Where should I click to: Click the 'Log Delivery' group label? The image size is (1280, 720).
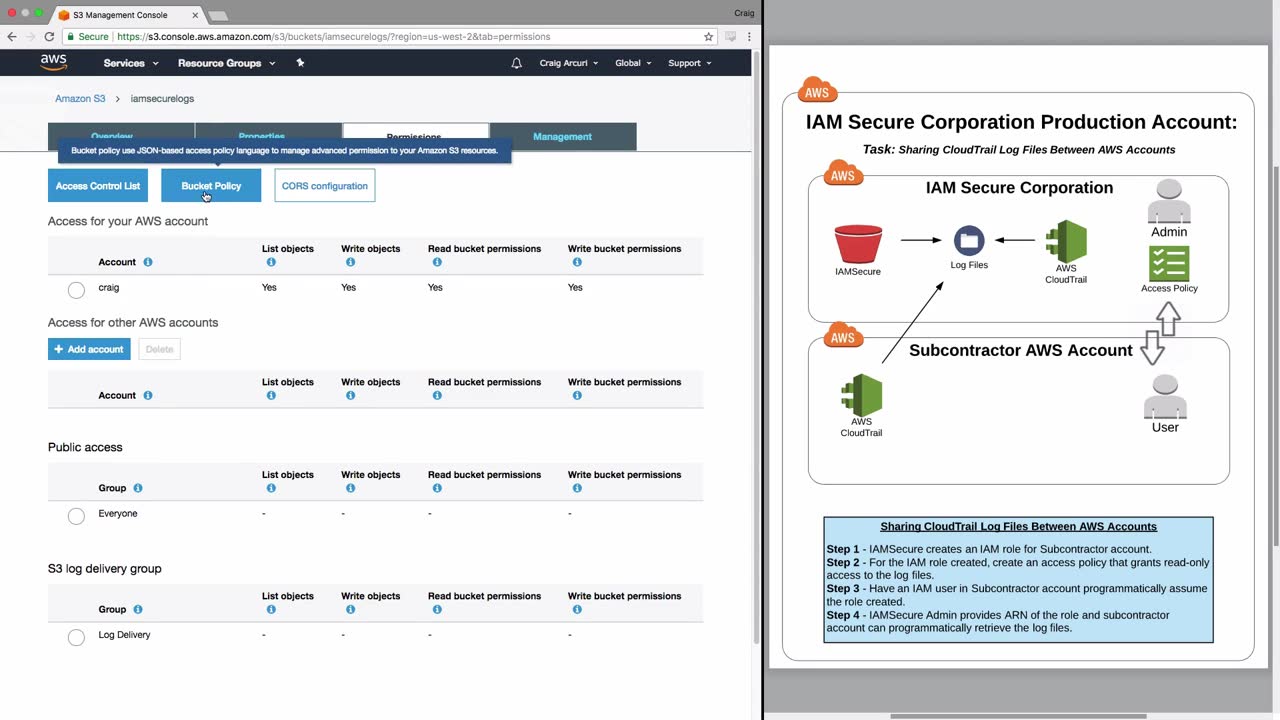point(124,635)
